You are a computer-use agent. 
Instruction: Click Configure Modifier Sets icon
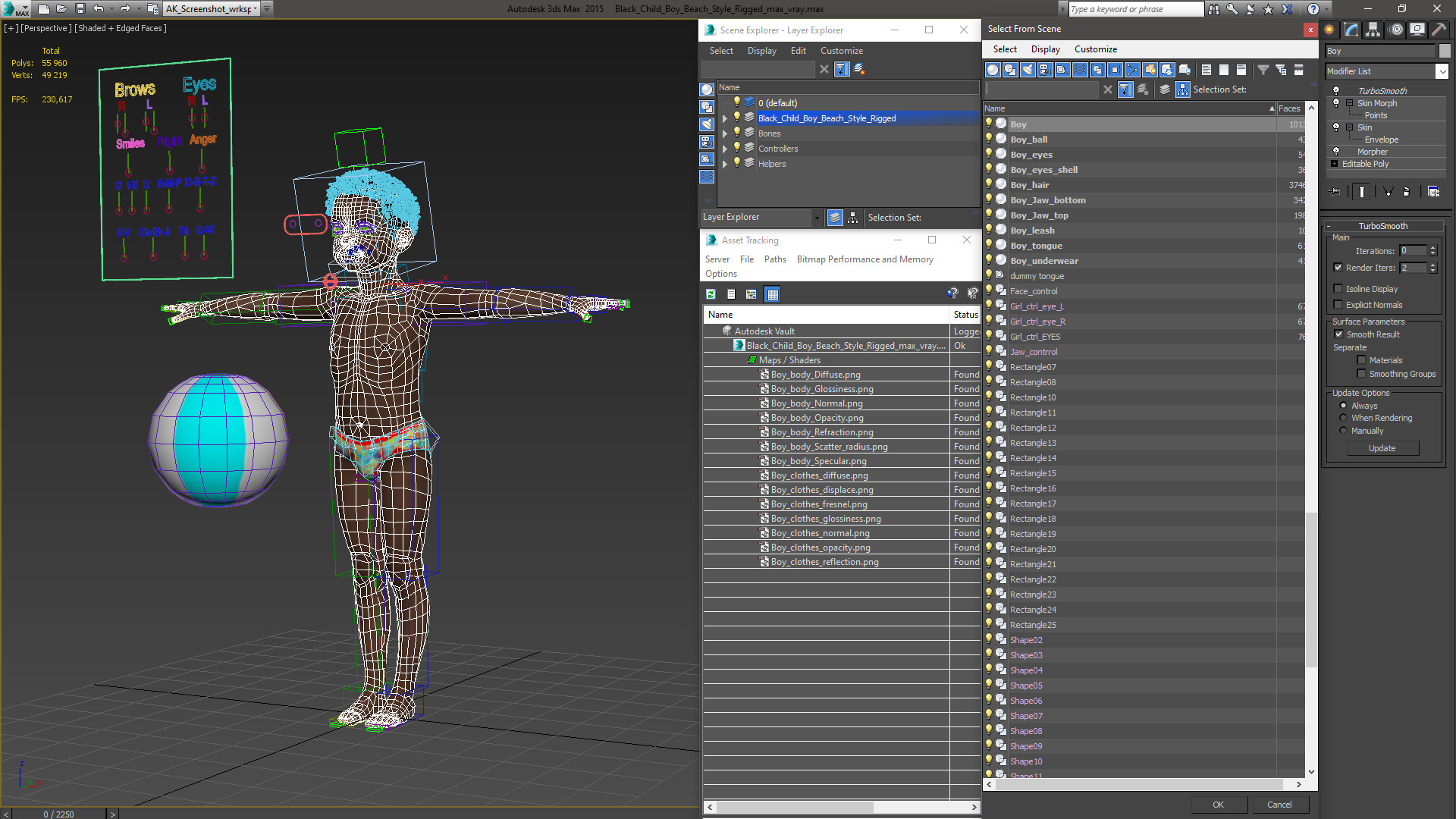1433,192
